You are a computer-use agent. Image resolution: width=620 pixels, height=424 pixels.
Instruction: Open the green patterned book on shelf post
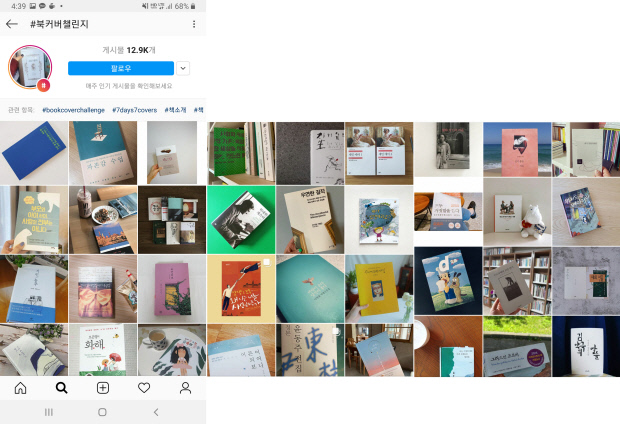pos(241,153)
